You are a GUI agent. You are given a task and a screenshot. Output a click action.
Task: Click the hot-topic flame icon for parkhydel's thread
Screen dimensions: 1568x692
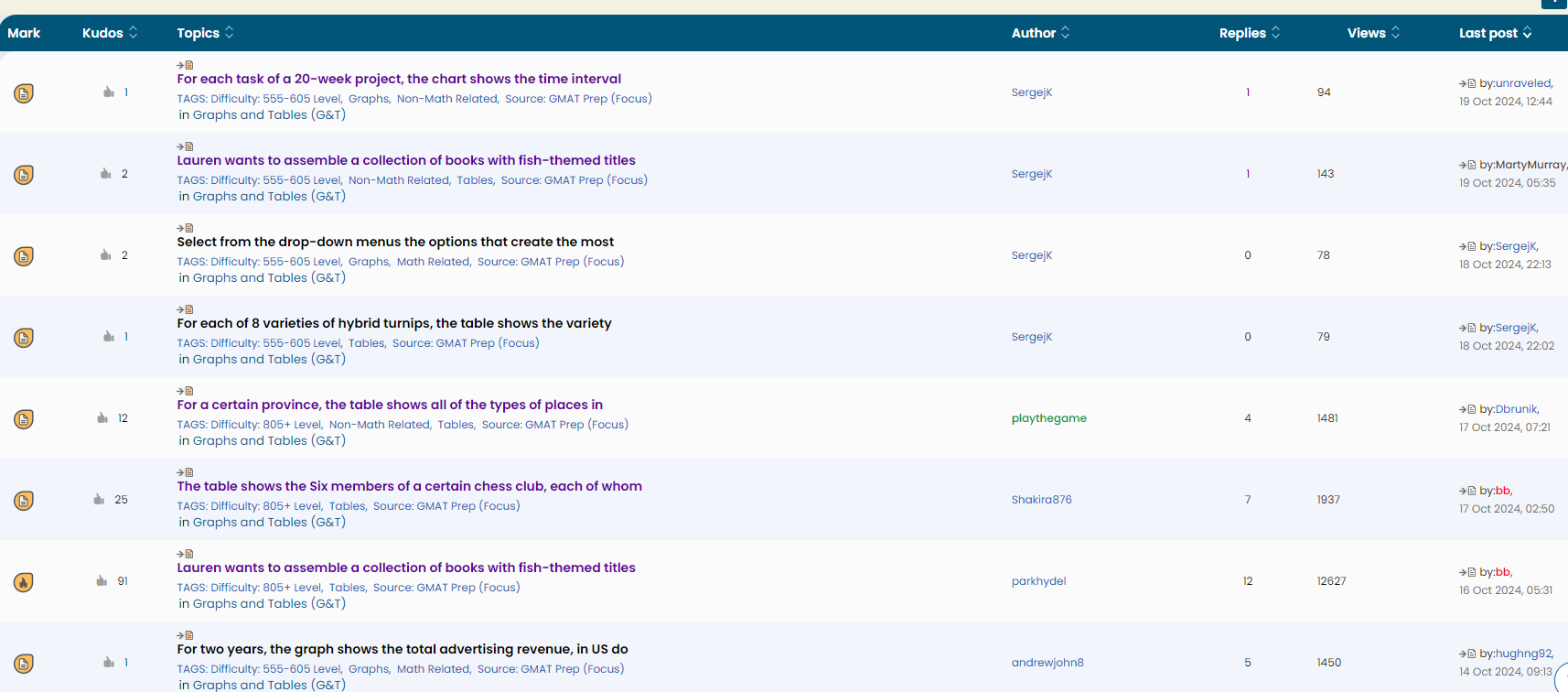(24, 582)
